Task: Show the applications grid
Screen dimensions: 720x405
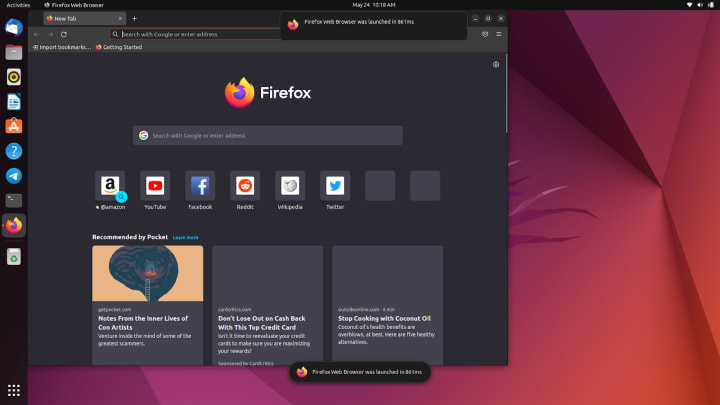Action: point(14,390)
